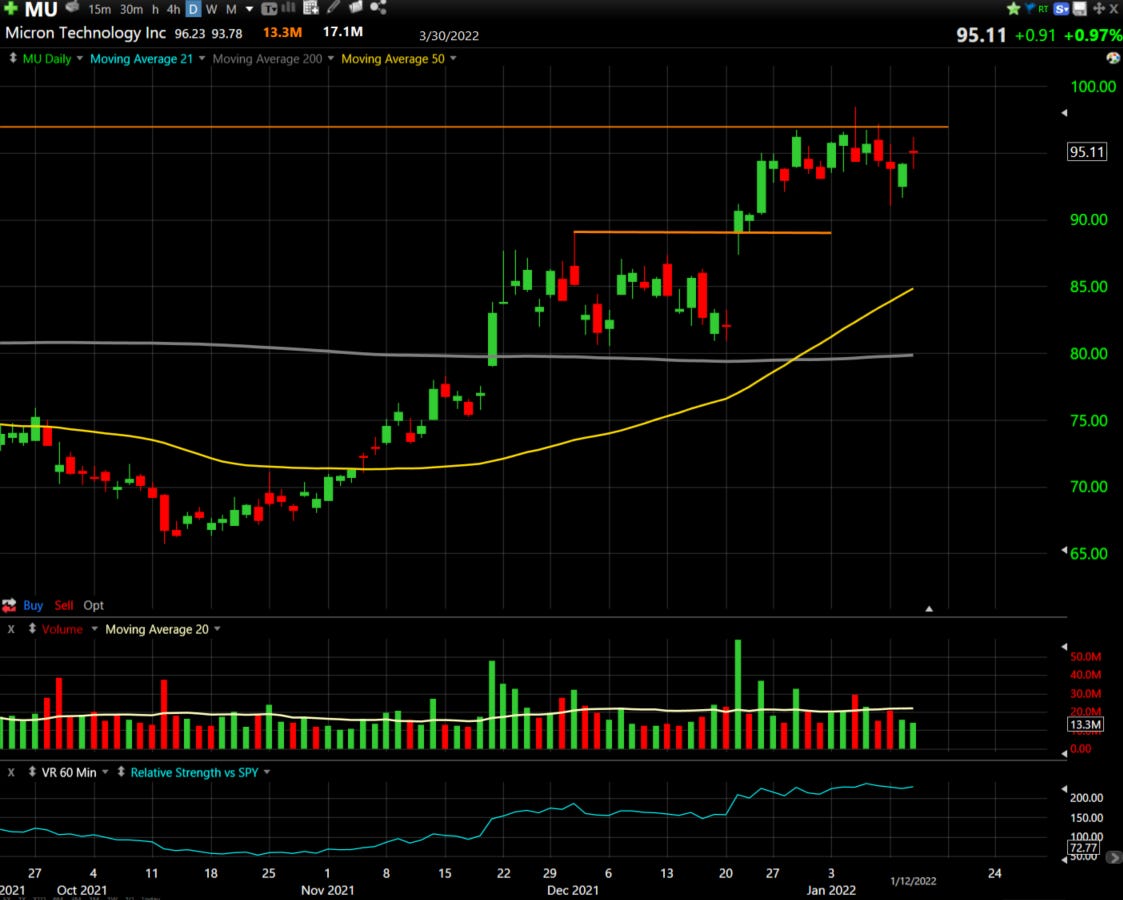Switch to the 4h timeframe

(x=173, y=9)
